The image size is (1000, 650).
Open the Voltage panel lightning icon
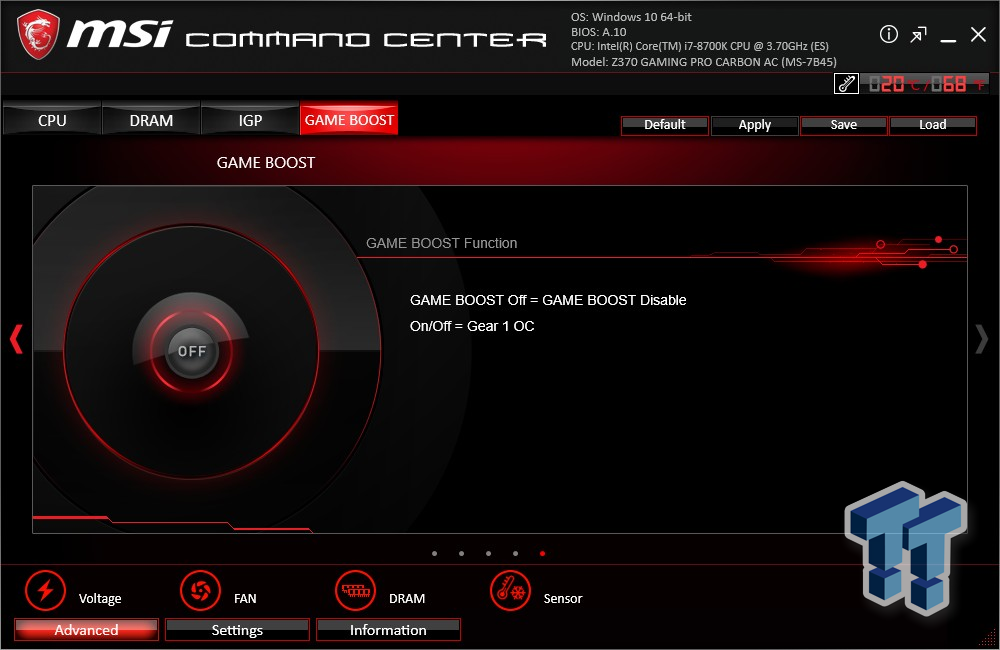[45, 590]
